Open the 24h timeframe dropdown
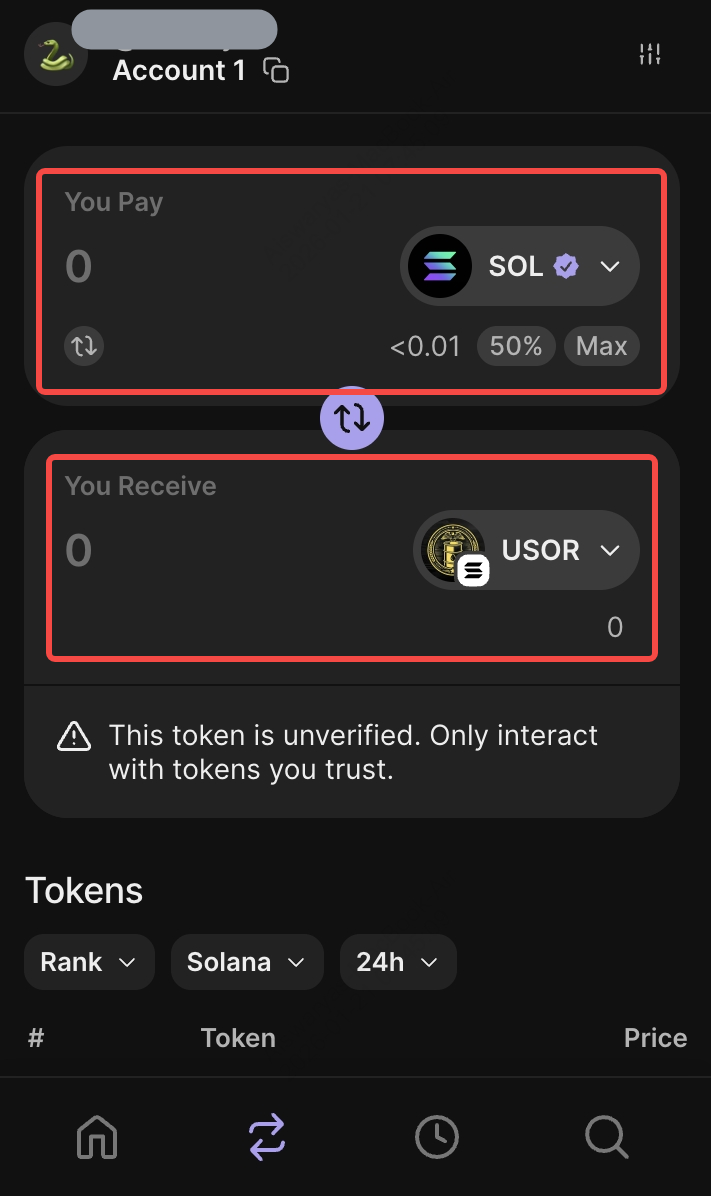The width and height of the screenshot is (711, 1196). [x=398, y=962]
